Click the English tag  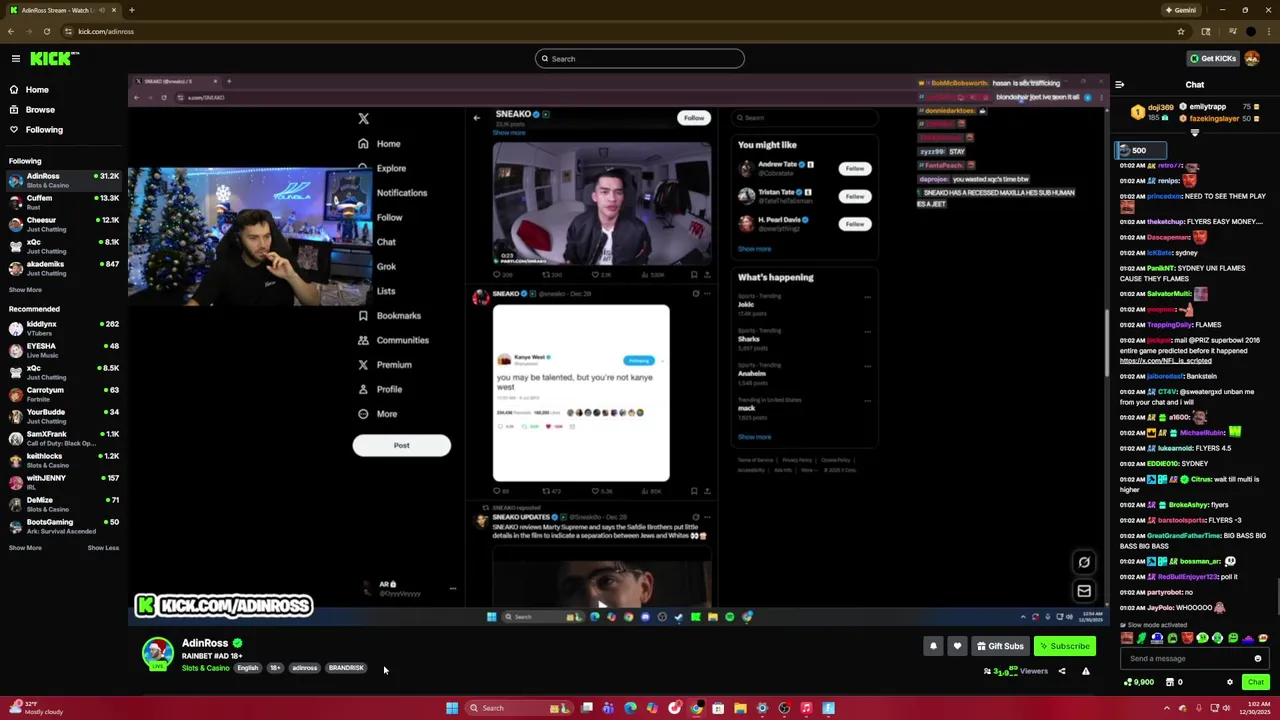coord(247,668)
